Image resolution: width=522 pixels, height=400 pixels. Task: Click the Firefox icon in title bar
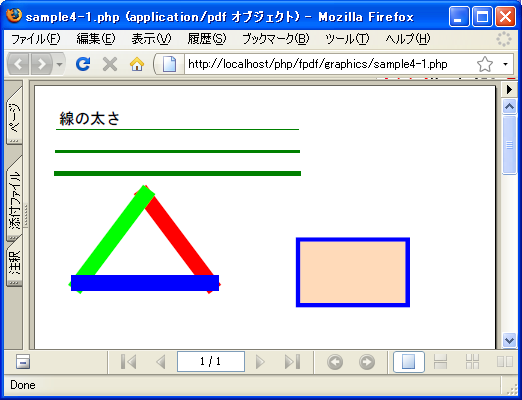coord(14,16)
